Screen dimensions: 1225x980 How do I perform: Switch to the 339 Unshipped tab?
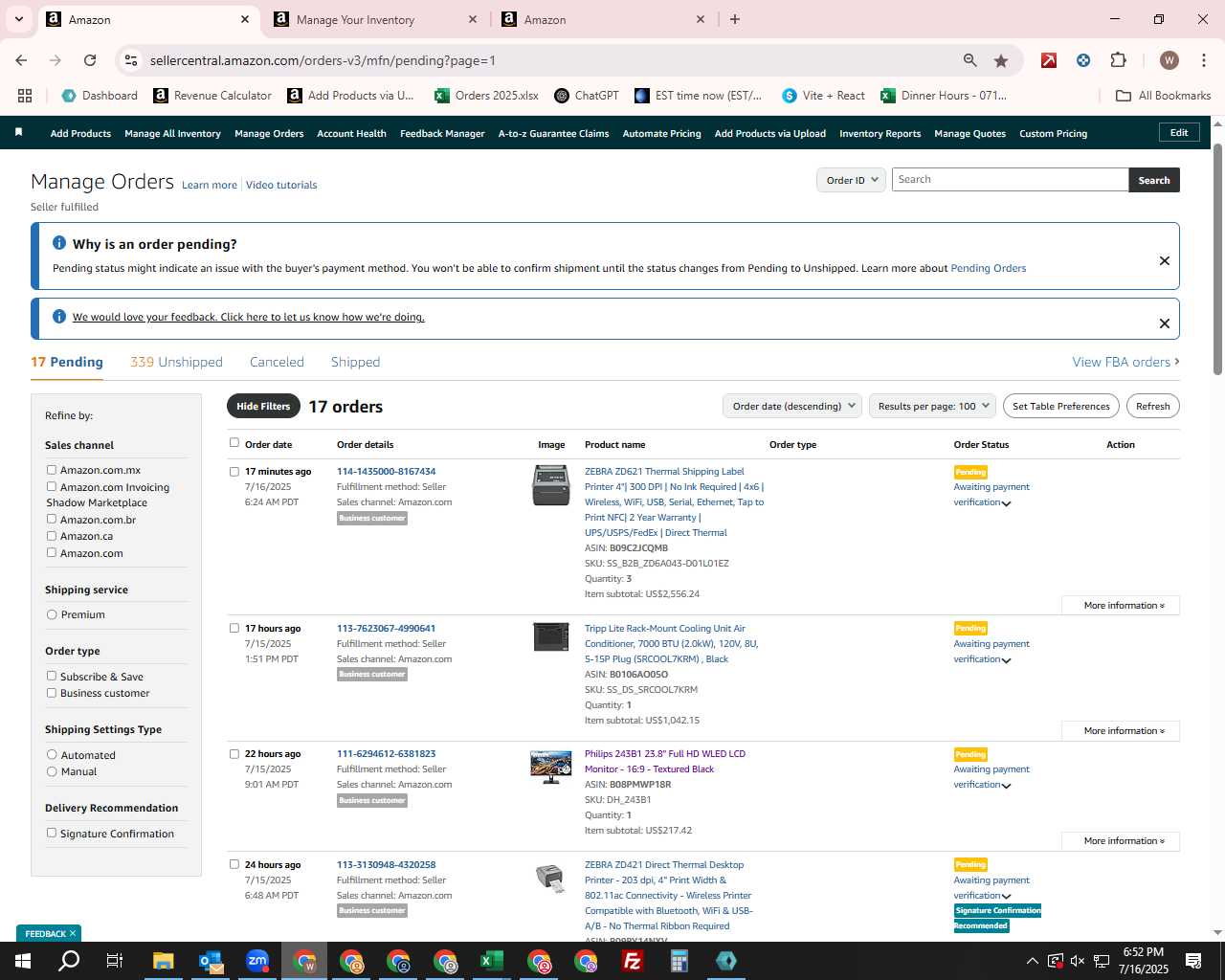[176, 362]
